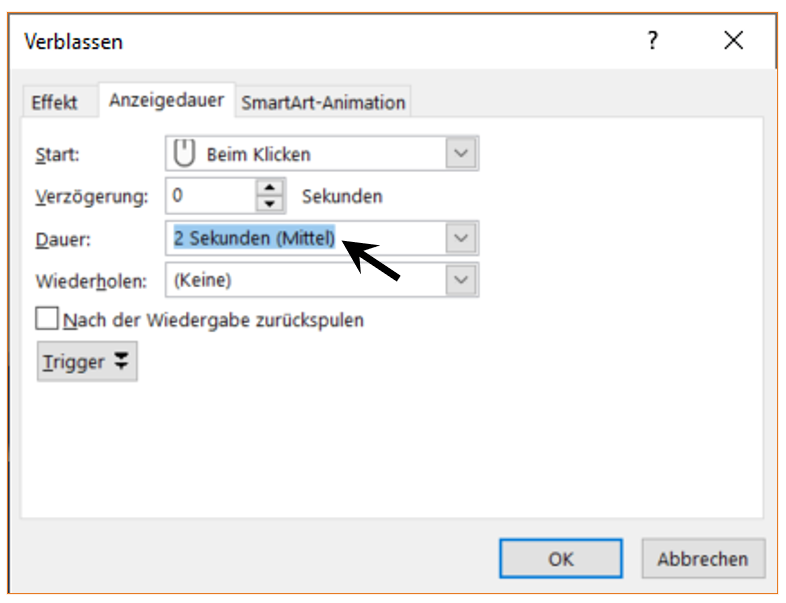Viewport: 786px width, 603px height.
Task: Click inside the Verzögerung number field
Action: pos(208,196)
